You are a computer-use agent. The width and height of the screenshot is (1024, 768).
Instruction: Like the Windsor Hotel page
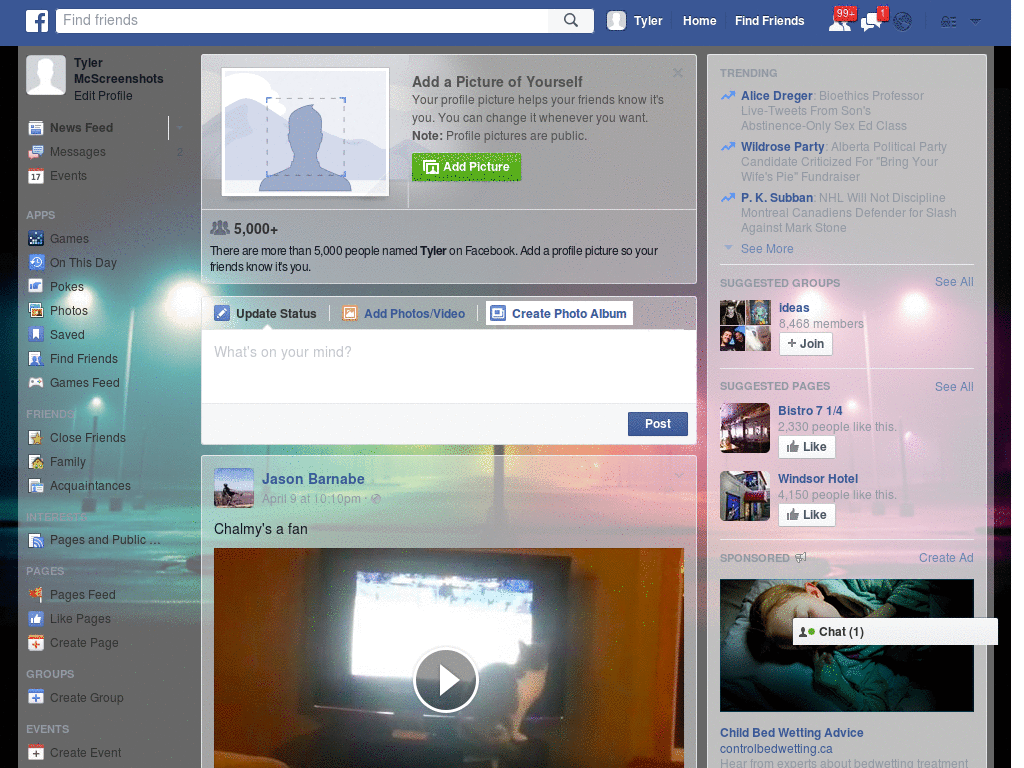[807, 515]
